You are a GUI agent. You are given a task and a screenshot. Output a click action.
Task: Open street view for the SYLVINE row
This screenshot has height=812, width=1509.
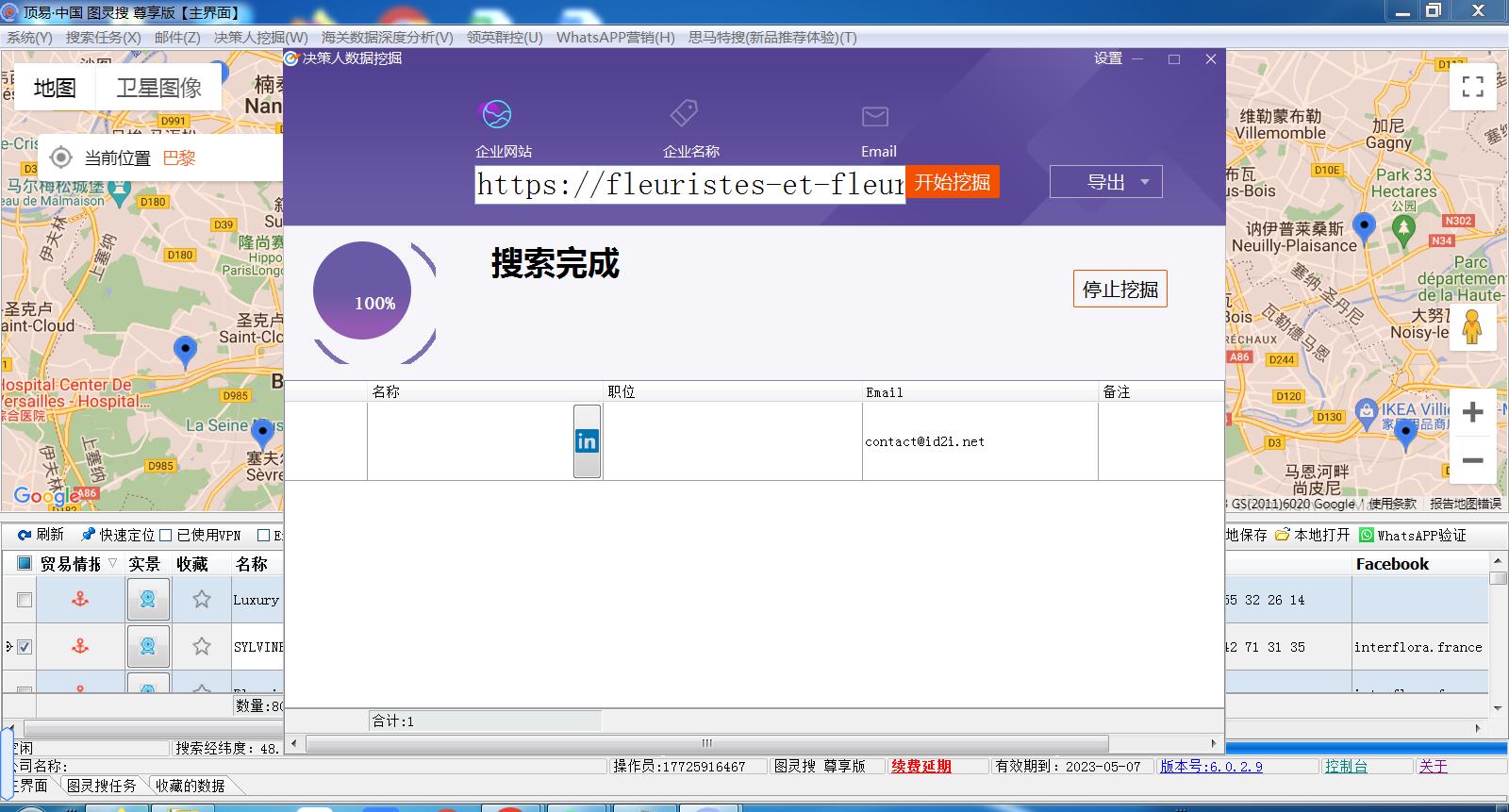point(148,647)
